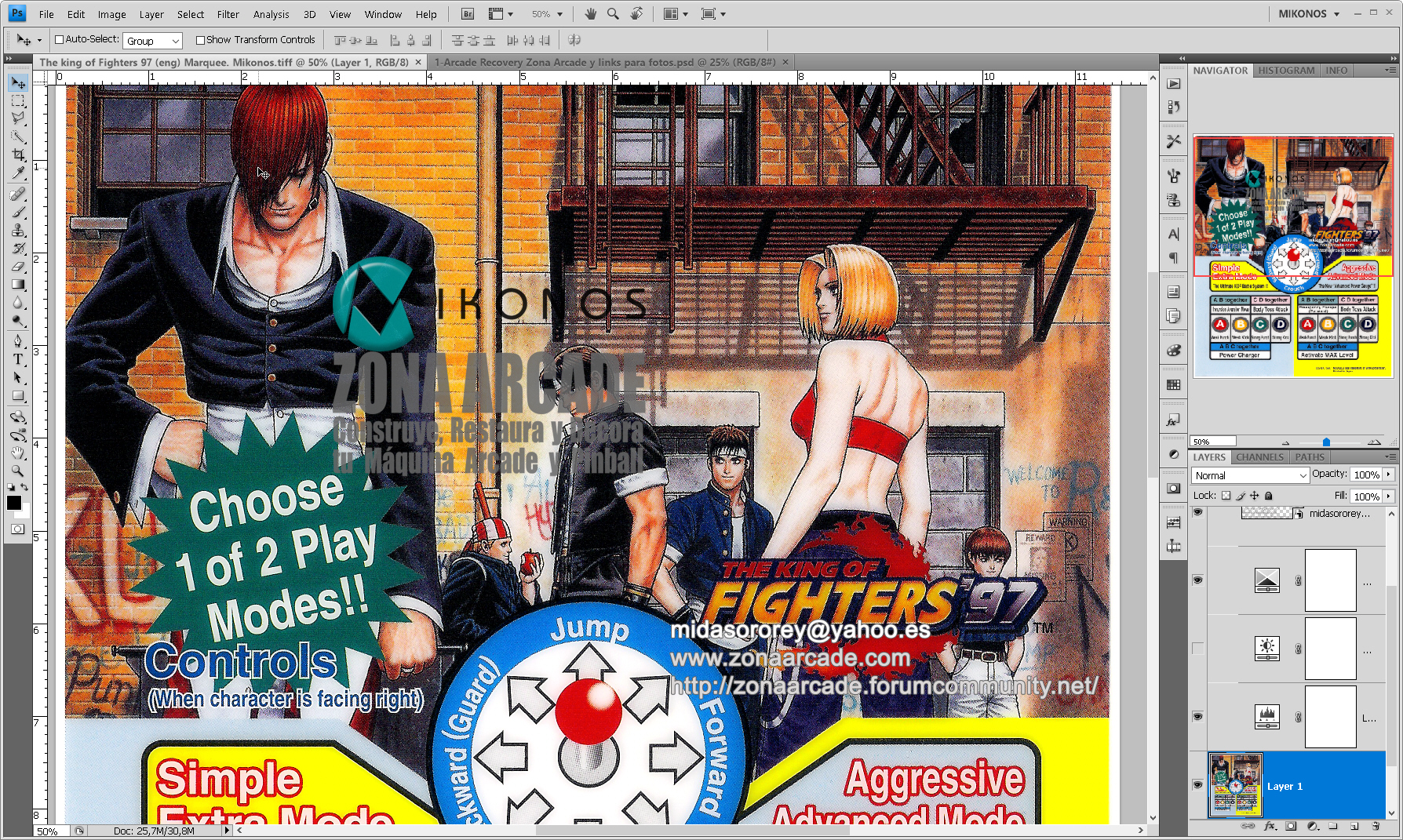Open the Group auto-select dropdown
The height and width of the screenshot is (840, 1403).
[x=153, y=41]
